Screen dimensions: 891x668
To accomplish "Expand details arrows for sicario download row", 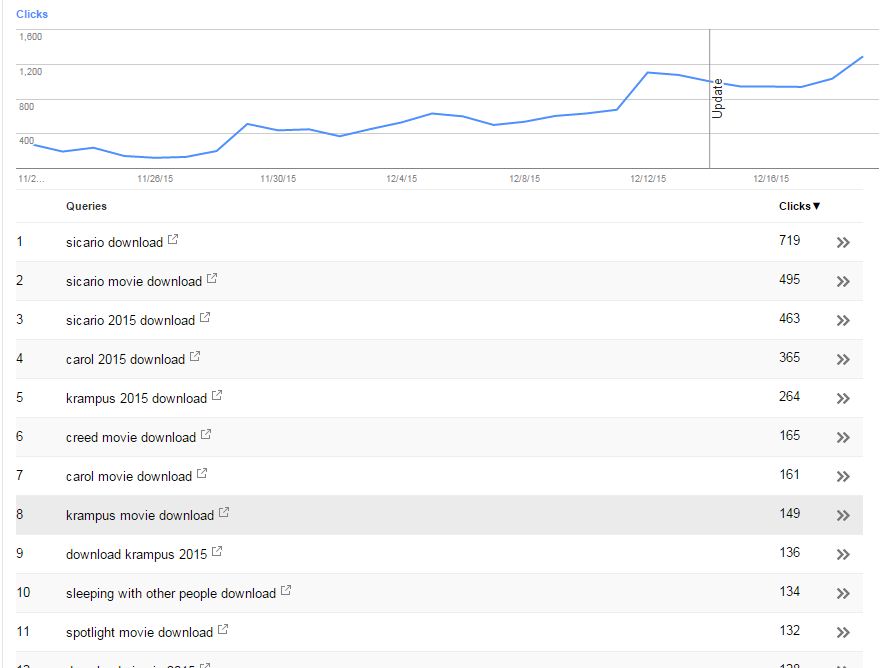I will 843,243.
